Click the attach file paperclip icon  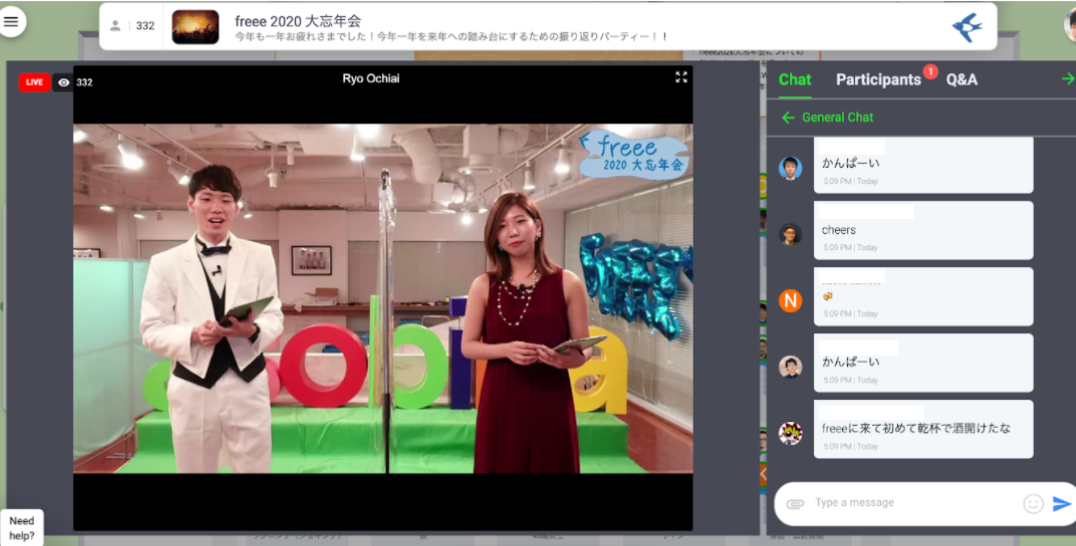(795, 504)
